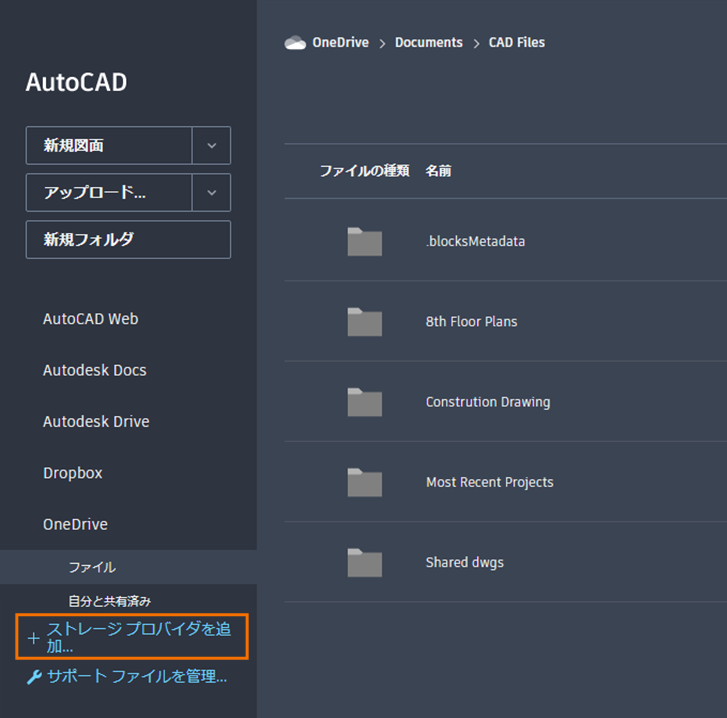Viewport: 727px width, 718px height.
Task: Click the Most Recent Projects folder icon
Action: [364, 482]
